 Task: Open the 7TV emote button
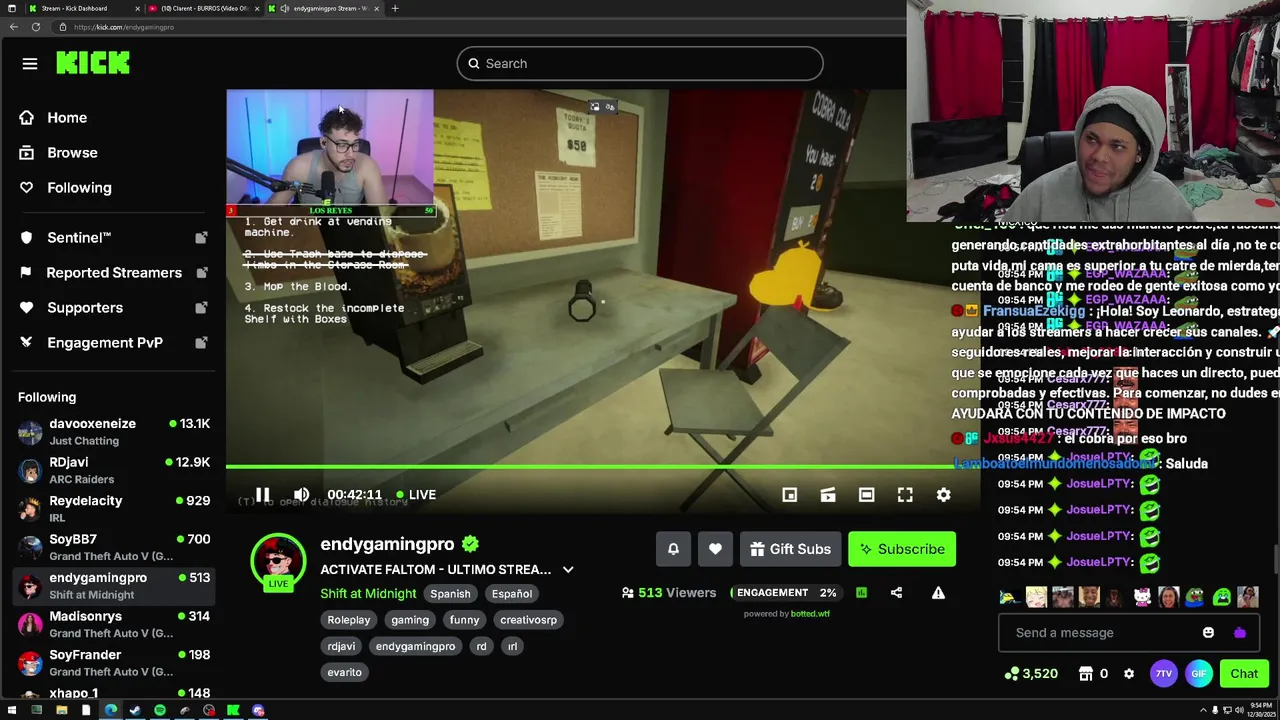[1163, 674]
